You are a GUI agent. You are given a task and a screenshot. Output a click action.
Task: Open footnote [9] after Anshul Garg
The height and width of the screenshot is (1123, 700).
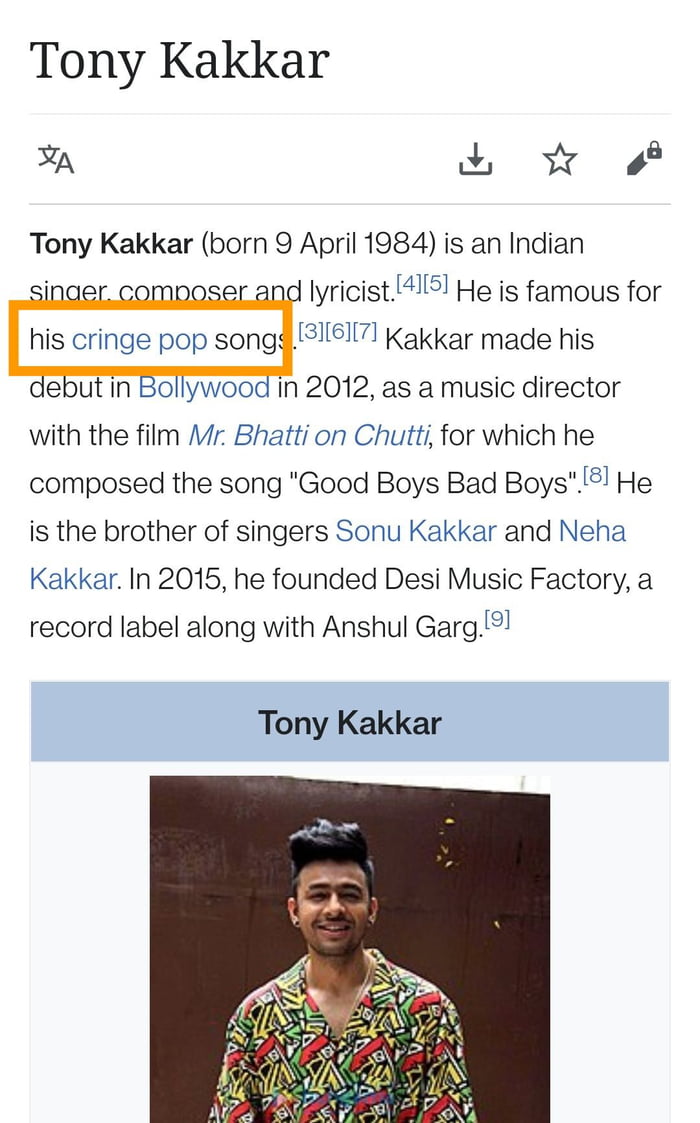click(x=497, y=621)
